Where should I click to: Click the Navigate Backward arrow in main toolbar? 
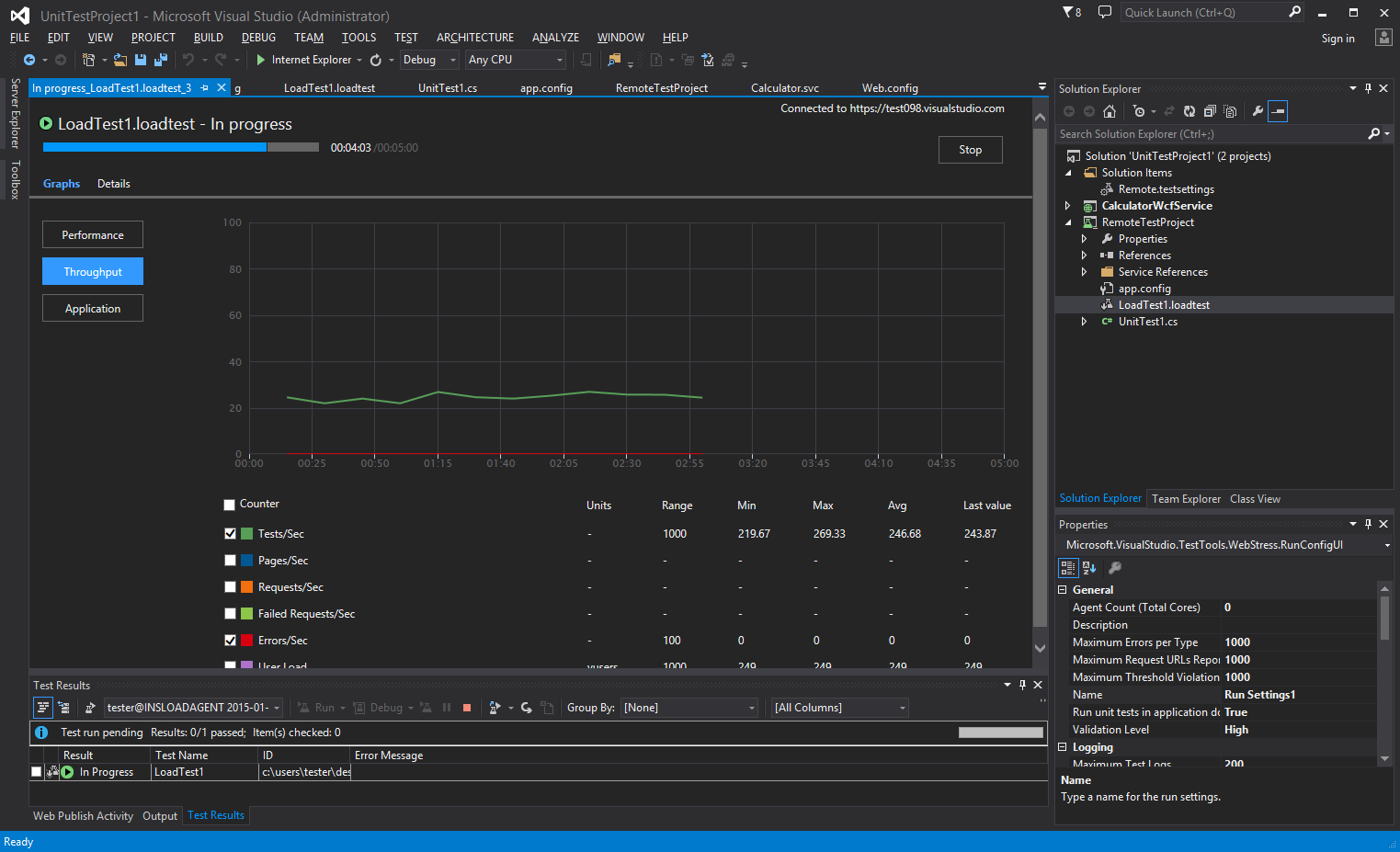tap(29, 60)
